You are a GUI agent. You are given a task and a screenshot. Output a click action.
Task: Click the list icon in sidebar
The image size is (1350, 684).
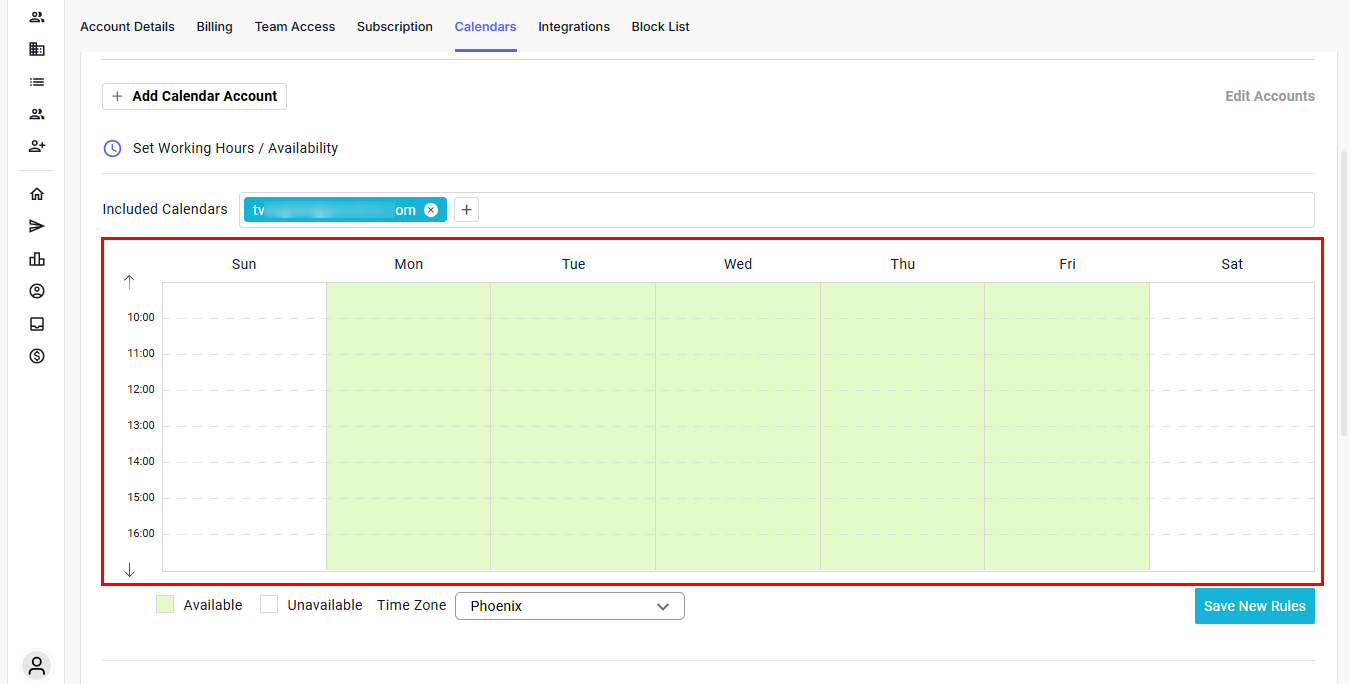[x=37, y=82]
